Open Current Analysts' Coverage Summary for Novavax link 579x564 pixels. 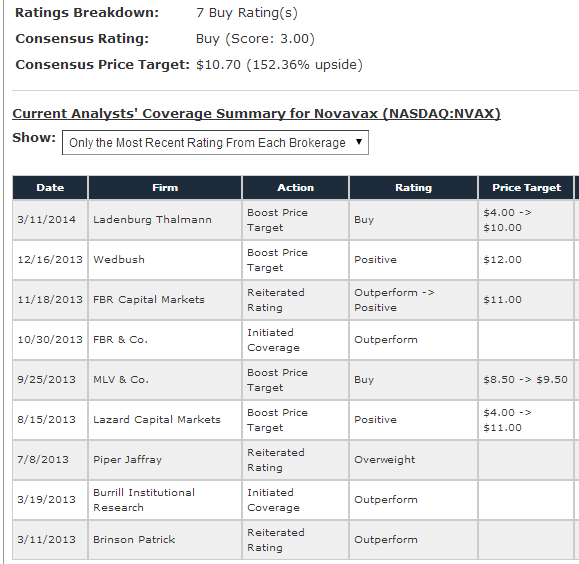tap(256, 113)
